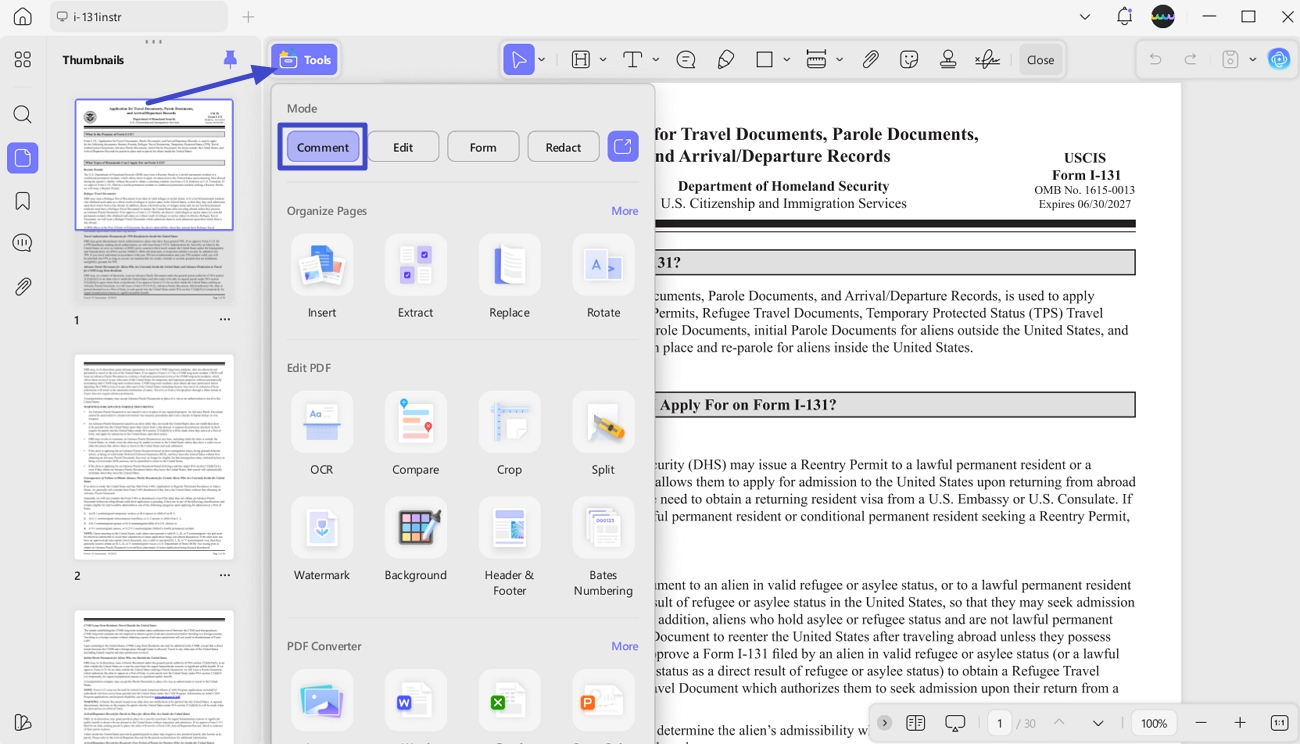Launch the OCR tool
Image resolution: width=1300 pixels, height=744 pixels.
click(322, 434)
